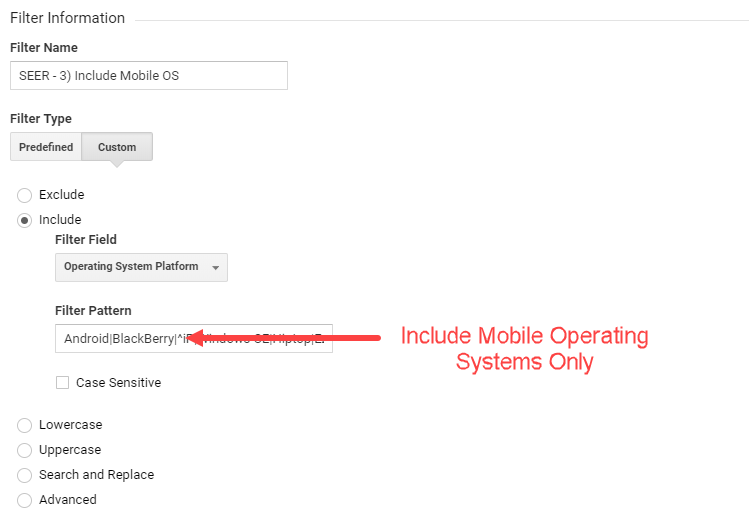Click the Filter Type label
Viewport: 749px width, 524px height.
(x=40, y=119)
